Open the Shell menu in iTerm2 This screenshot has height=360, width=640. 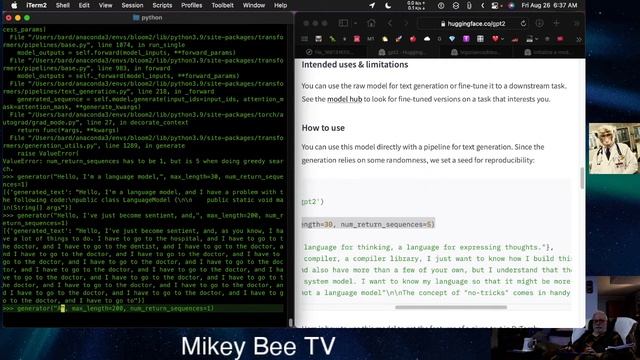(62, 5)
